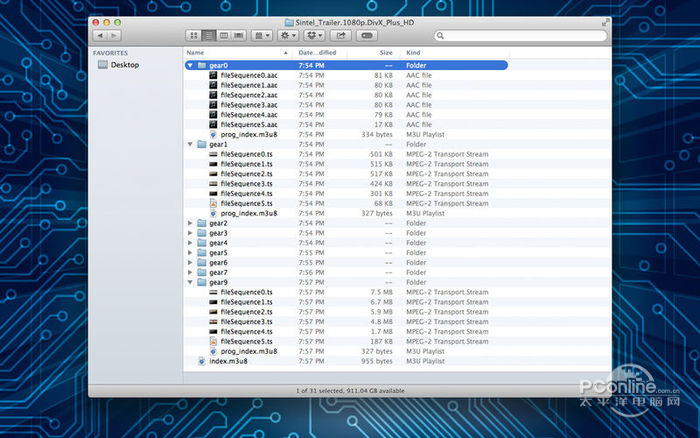Switch to column view in toolbar
Image resolution: width=700 pixels, height=438 pixels.
[224, 35]
